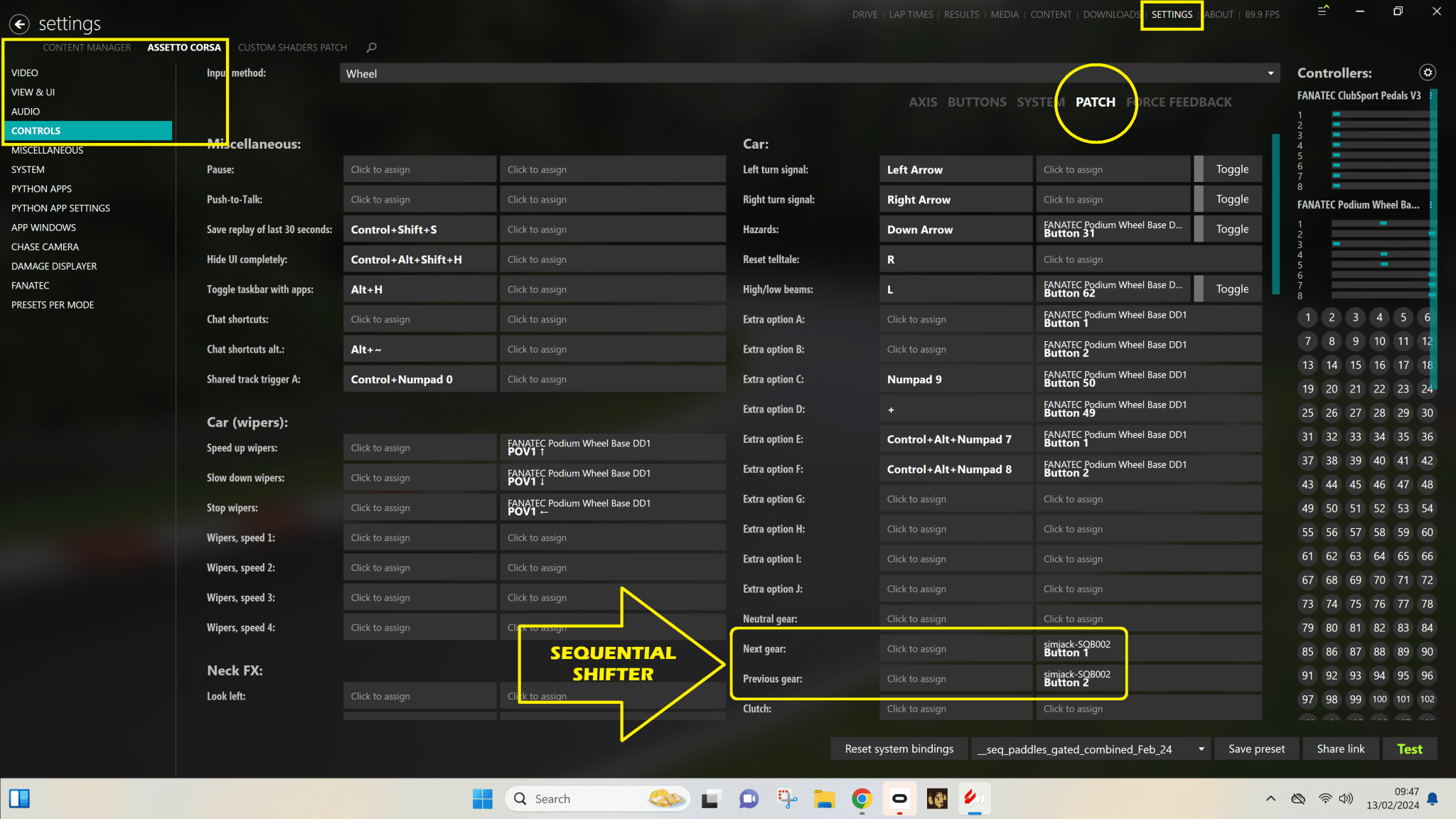Edit Hide UI Control+Alt+Shift+H binding
The height and width of the screenshot is (819, 1456).
pos(419,259)
